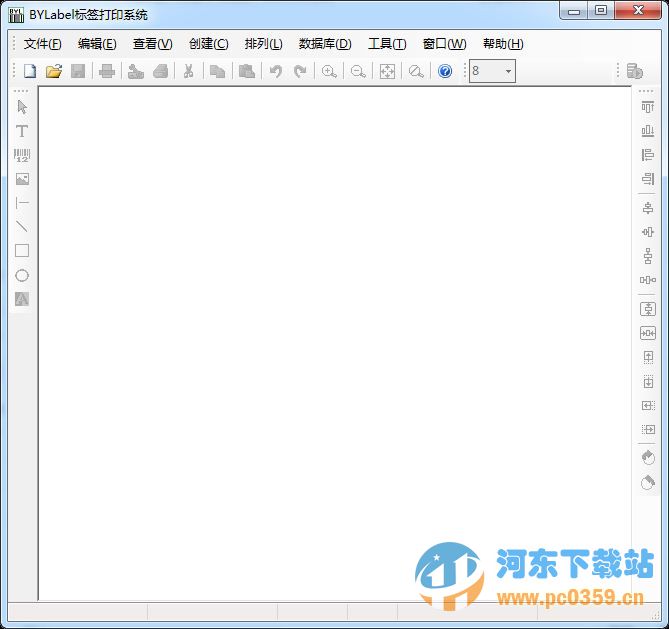Open the 查看(V) menu
Image resolution: width=669 pixels, height=629 pixels.
click(x=152, y=44)
